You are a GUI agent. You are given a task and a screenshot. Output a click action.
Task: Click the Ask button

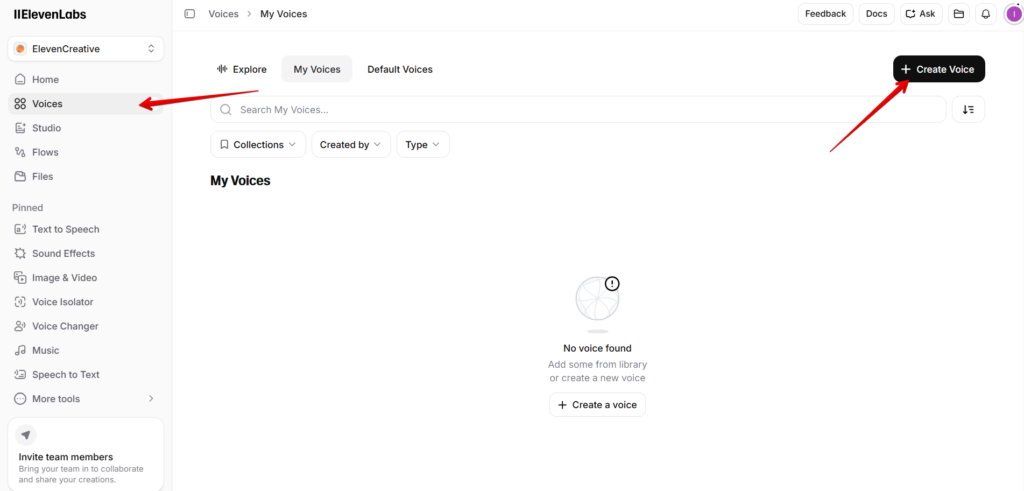(x=921, y=14)
